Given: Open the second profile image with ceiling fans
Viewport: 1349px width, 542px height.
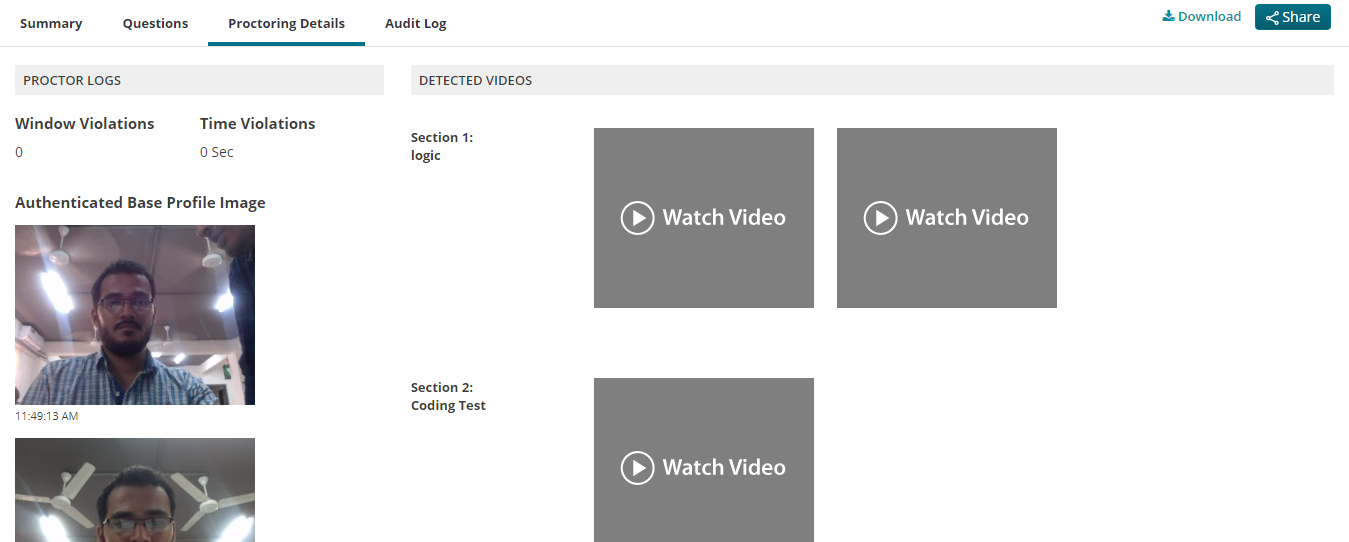Looking at the screenshot, I should [x=135, y=490].
